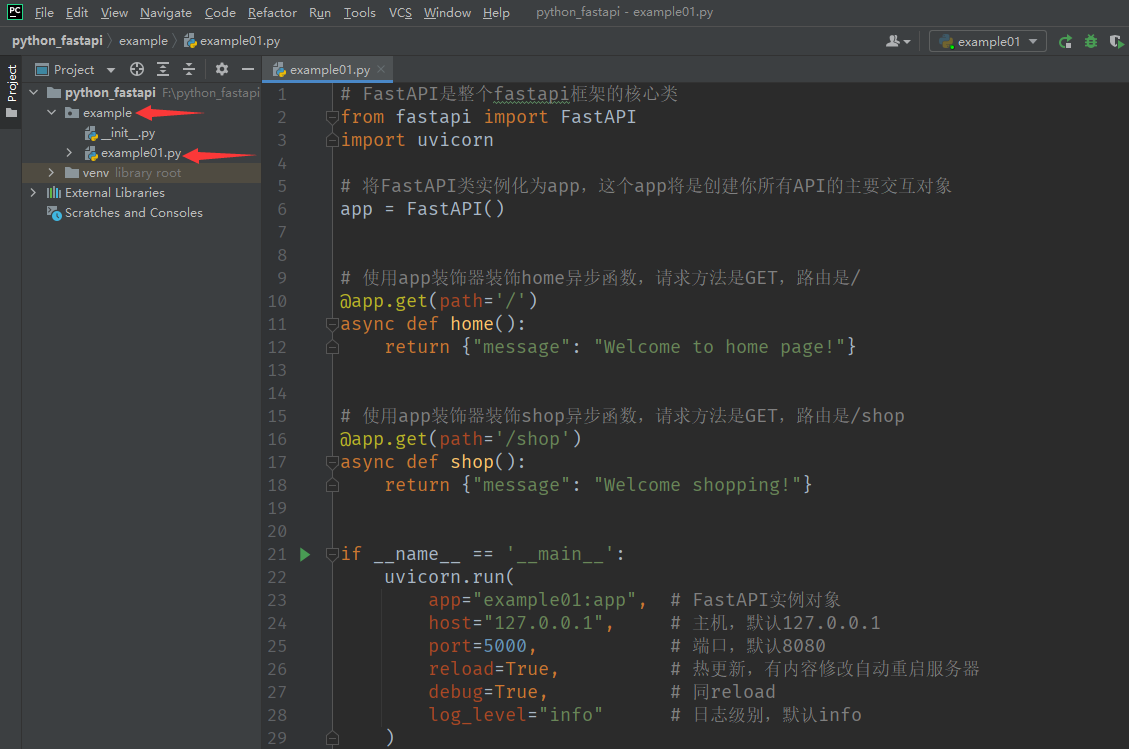
Task: Open the Project view type dropdown
Action: pyautogui.click(x=110, y=70)
